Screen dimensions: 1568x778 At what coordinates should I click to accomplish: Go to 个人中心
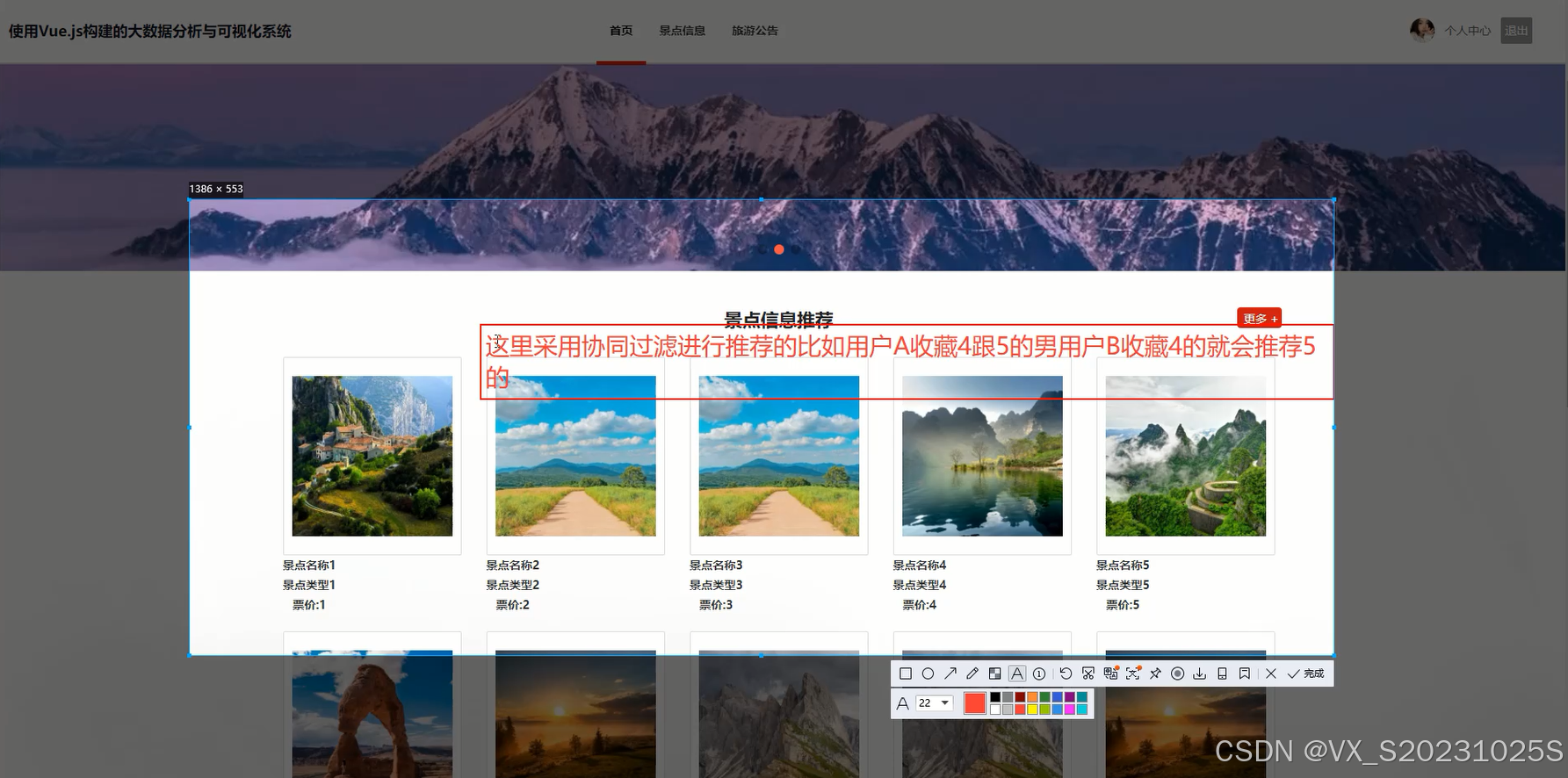(1467, 31)
